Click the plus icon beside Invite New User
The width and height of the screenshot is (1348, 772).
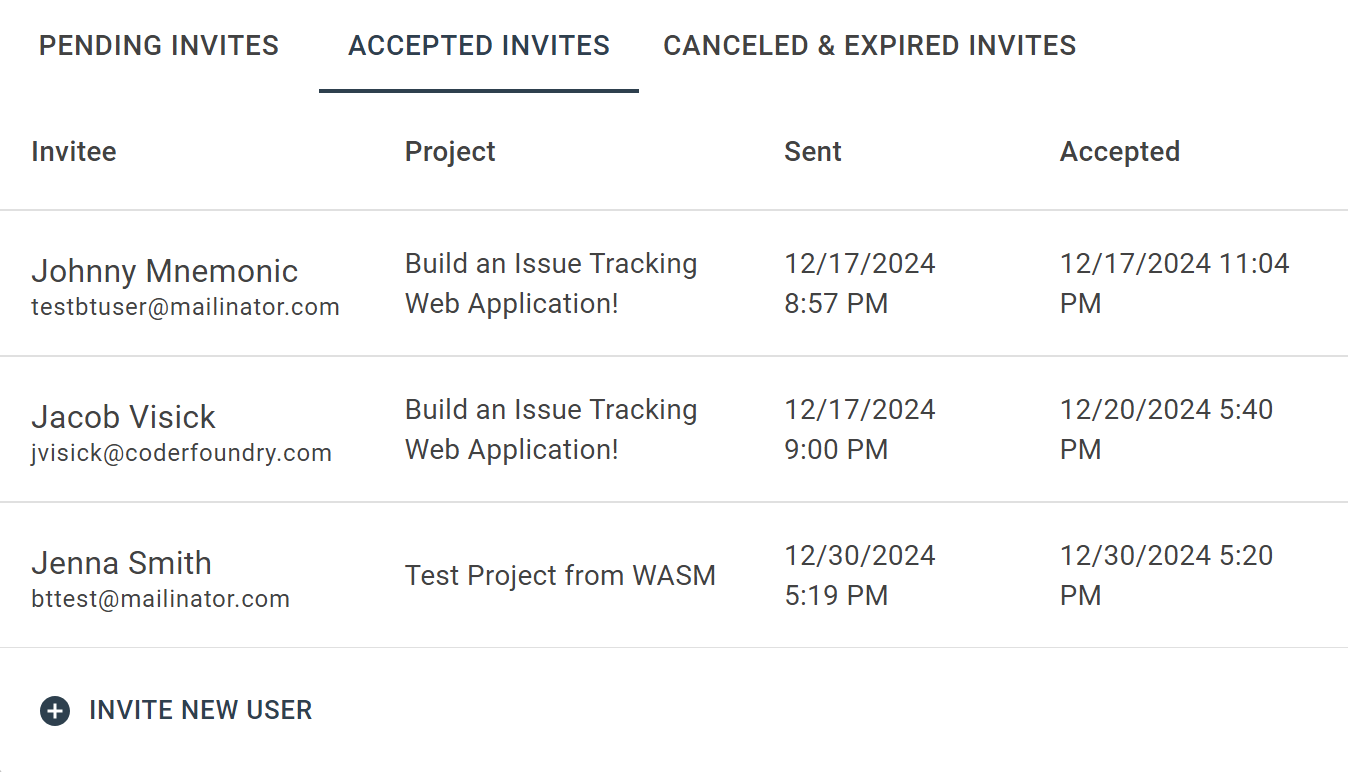(x=55, y=711)
